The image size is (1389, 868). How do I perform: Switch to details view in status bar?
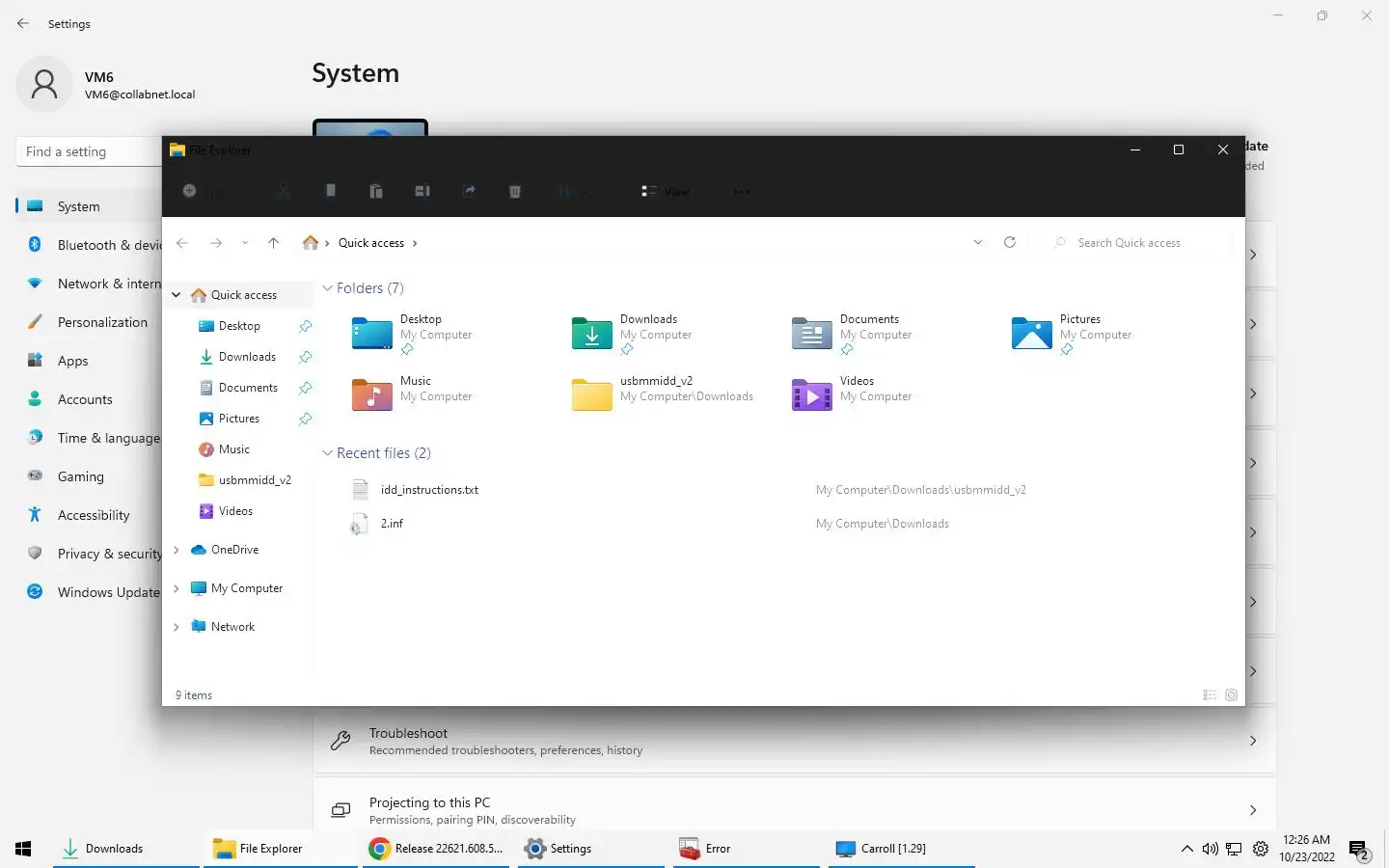(x=1210, y=695)
